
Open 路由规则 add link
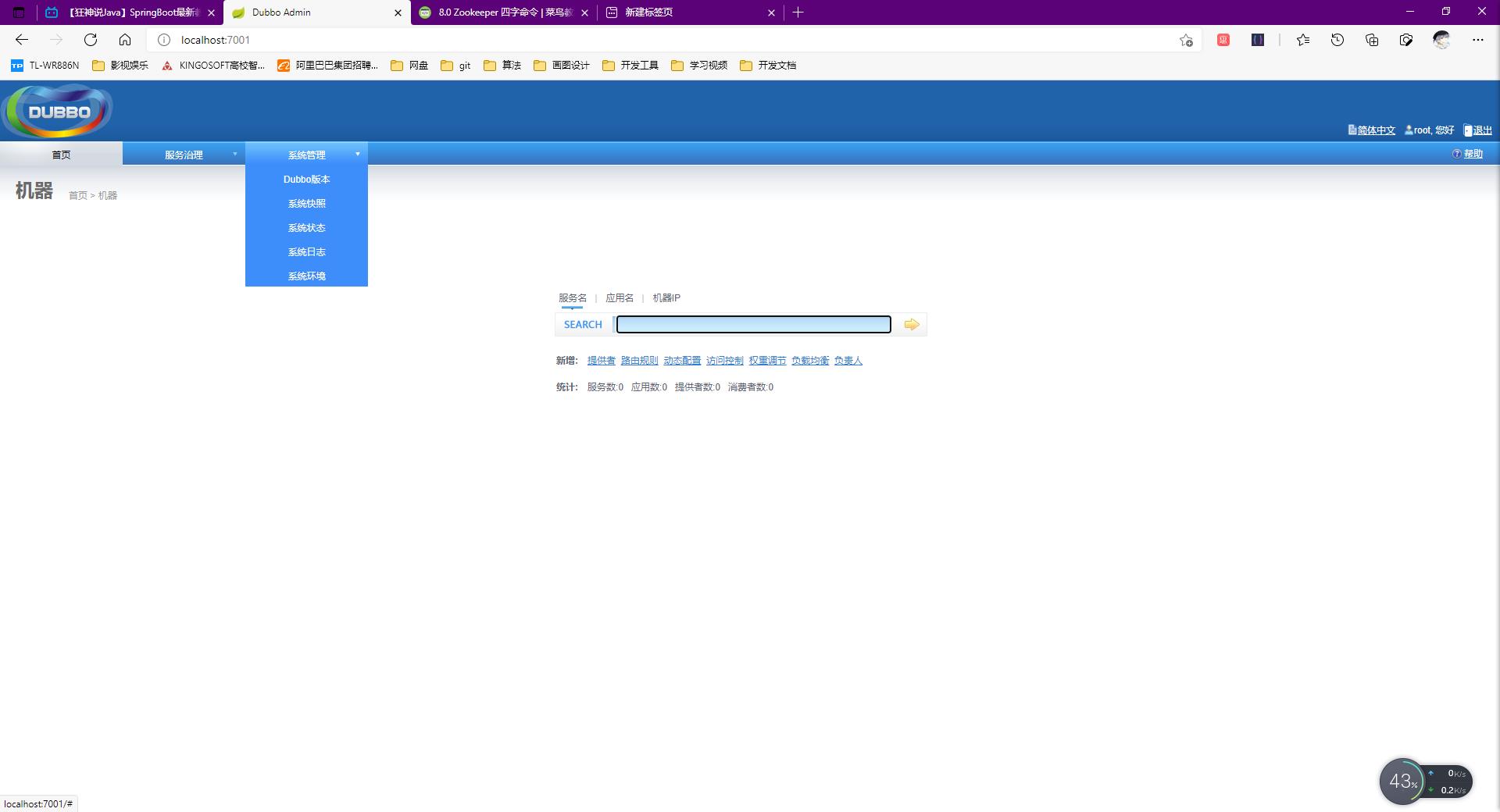click(x=639, y=361)
